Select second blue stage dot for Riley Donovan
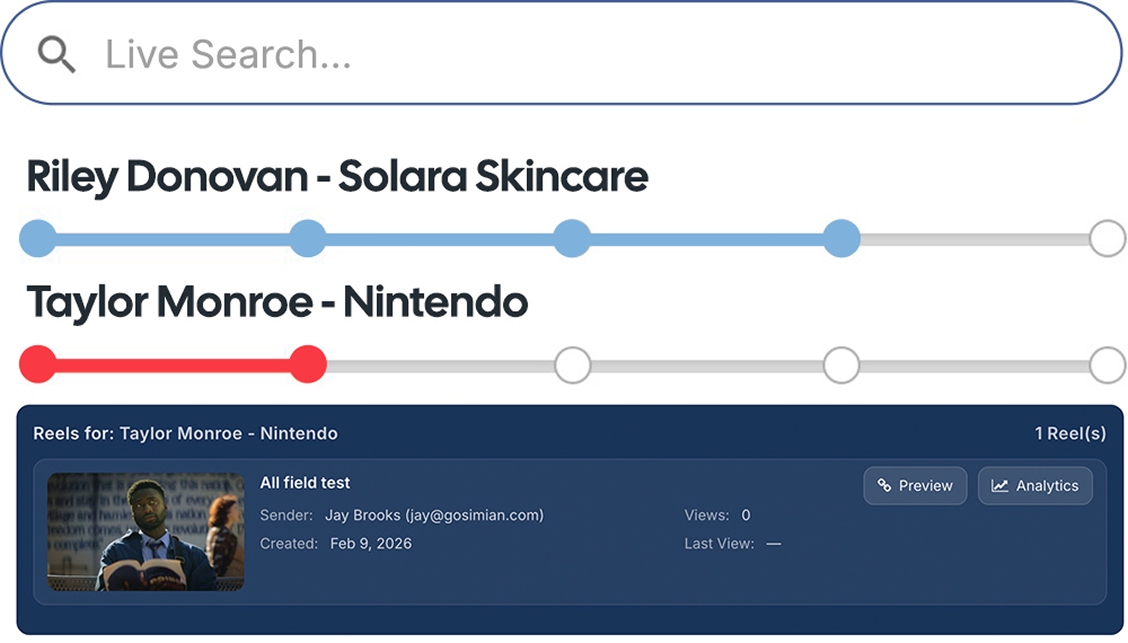This screenshot has width=1128, height=643. click(x=307, y=239)
